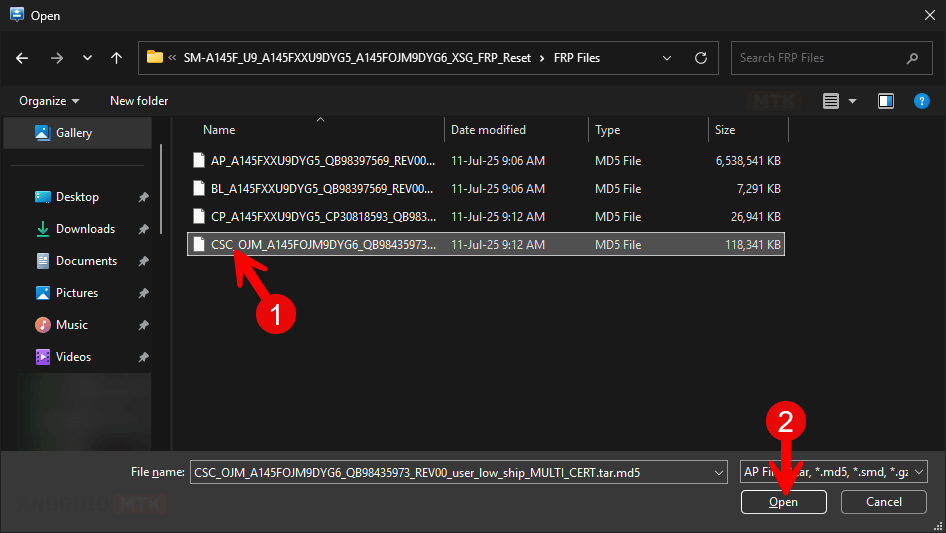The height and width of the screenshot is (533, 946).
Task: Show the preview pane icon
Action: [x=885, y=101]
